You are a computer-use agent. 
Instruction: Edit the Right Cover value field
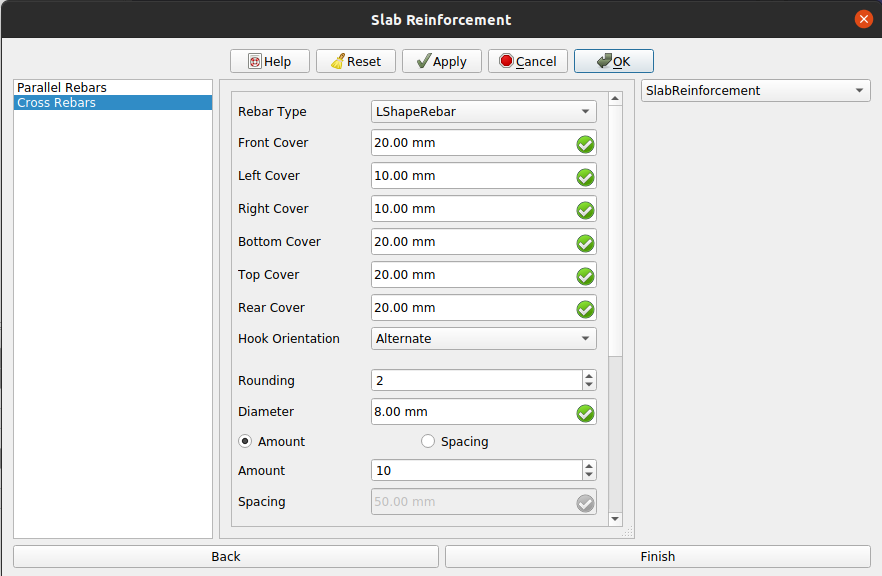click(483, 209)
